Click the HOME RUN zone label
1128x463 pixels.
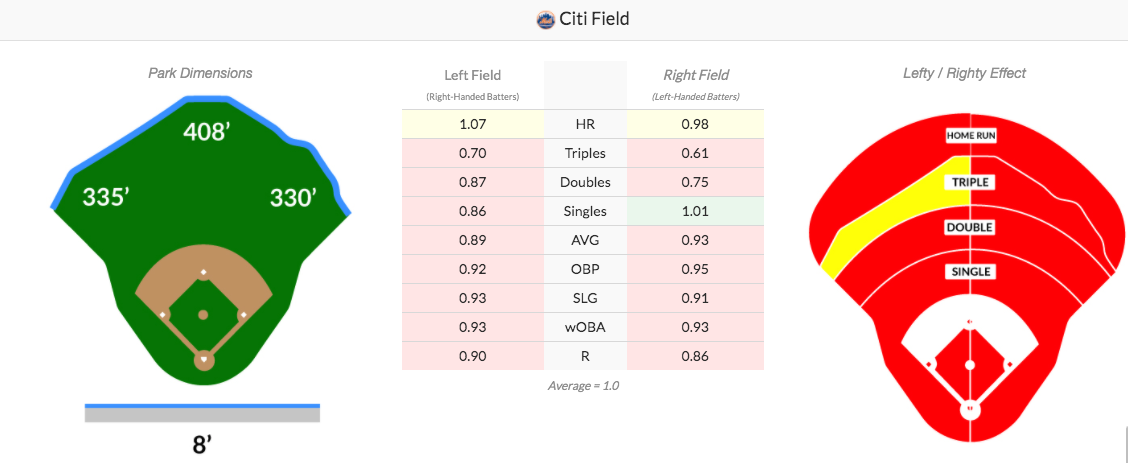pos(970,135)
